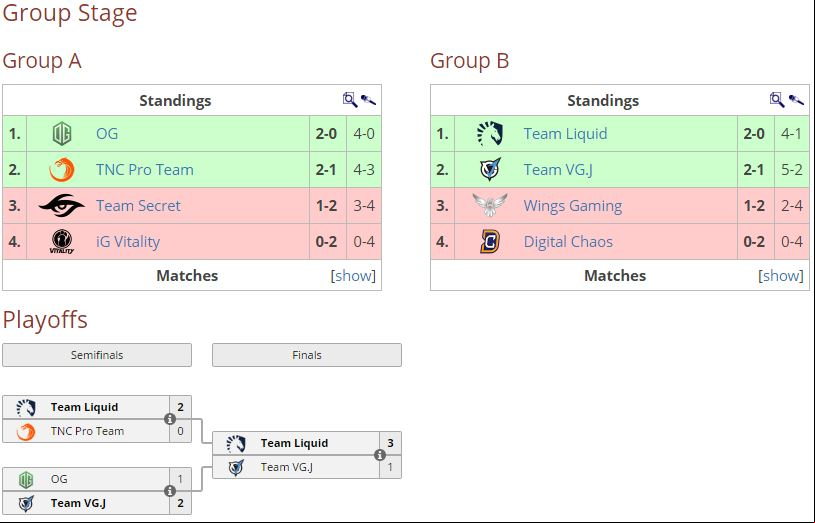The width and height of the screenshot is (815, 523).
Task: Open the TNC Pro Team link
Action: click(x=144, y=169)
